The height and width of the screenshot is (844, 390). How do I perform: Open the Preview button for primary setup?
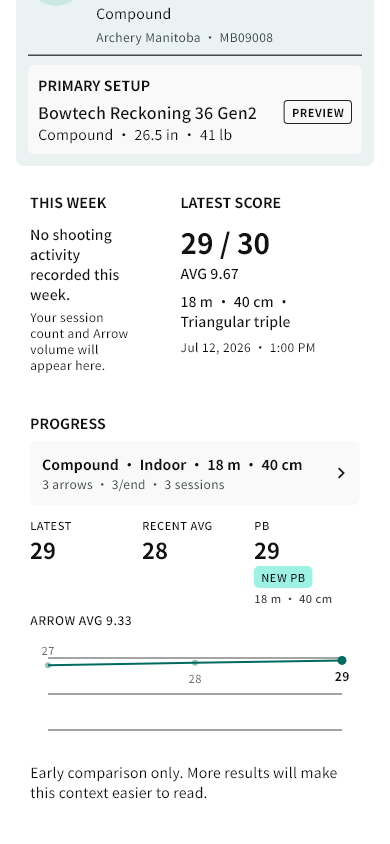tap(317, 112)
